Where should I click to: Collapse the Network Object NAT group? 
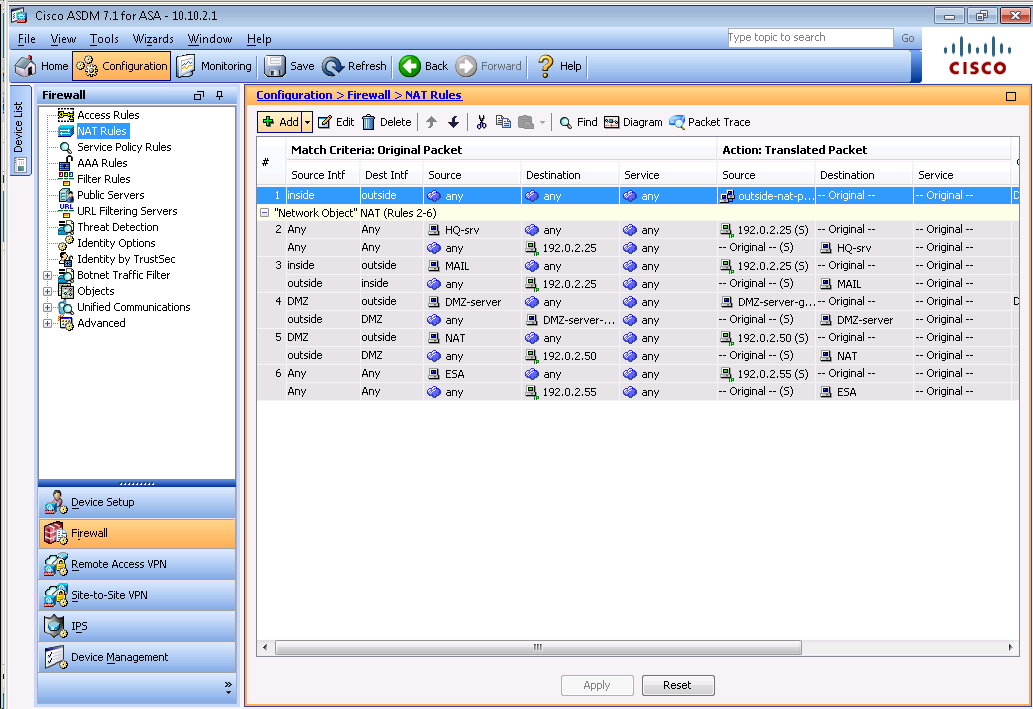click(x=264, y=213)
